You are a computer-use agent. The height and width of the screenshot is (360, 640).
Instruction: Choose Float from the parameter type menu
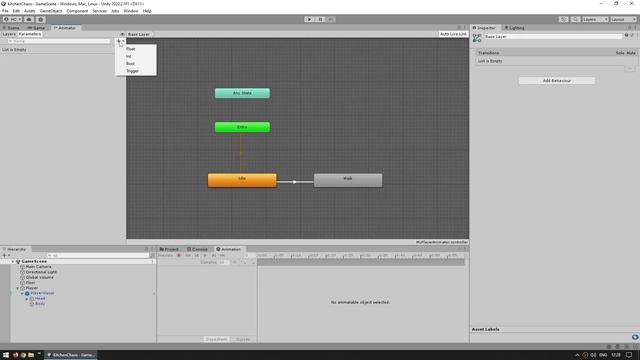pyautogui.click(x=136, y=49)
